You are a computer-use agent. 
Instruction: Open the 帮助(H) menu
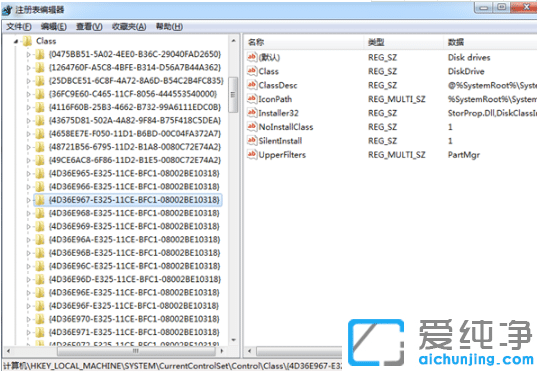[169, 27]
